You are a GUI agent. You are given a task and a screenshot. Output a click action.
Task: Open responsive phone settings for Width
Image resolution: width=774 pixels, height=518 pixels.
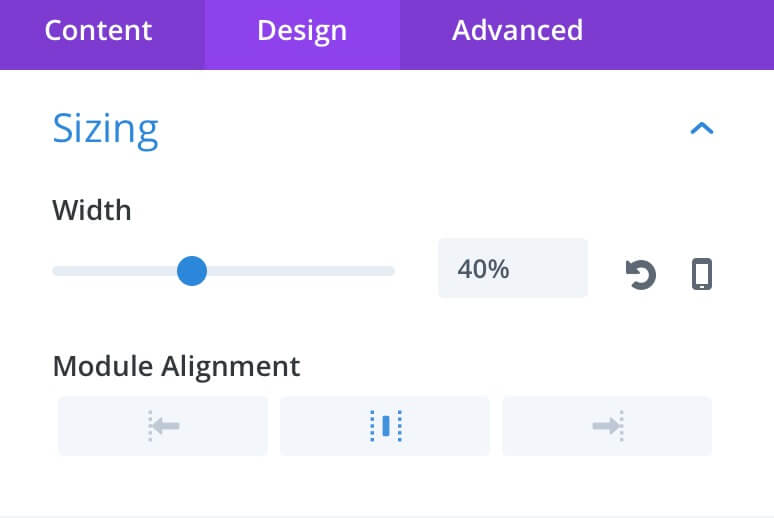(x=701, y=274)
